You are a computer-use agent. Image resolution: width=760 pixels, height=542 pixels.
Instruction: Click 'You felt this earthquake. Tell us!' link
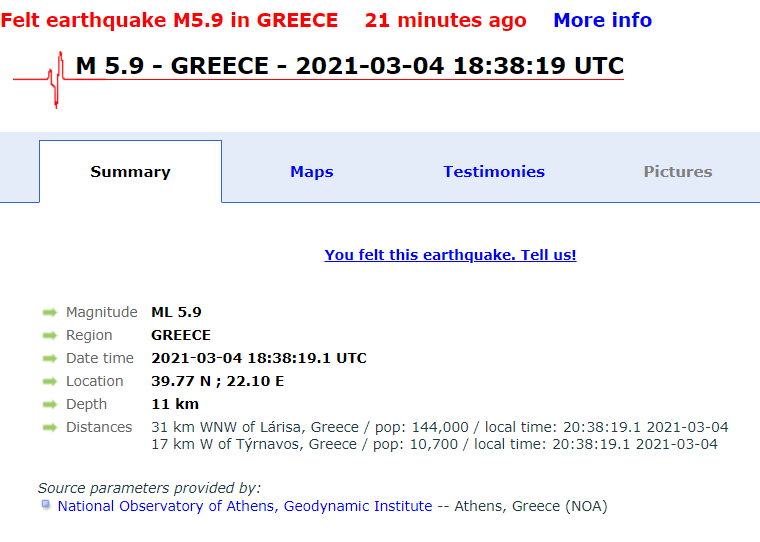[x=450, y=255]
